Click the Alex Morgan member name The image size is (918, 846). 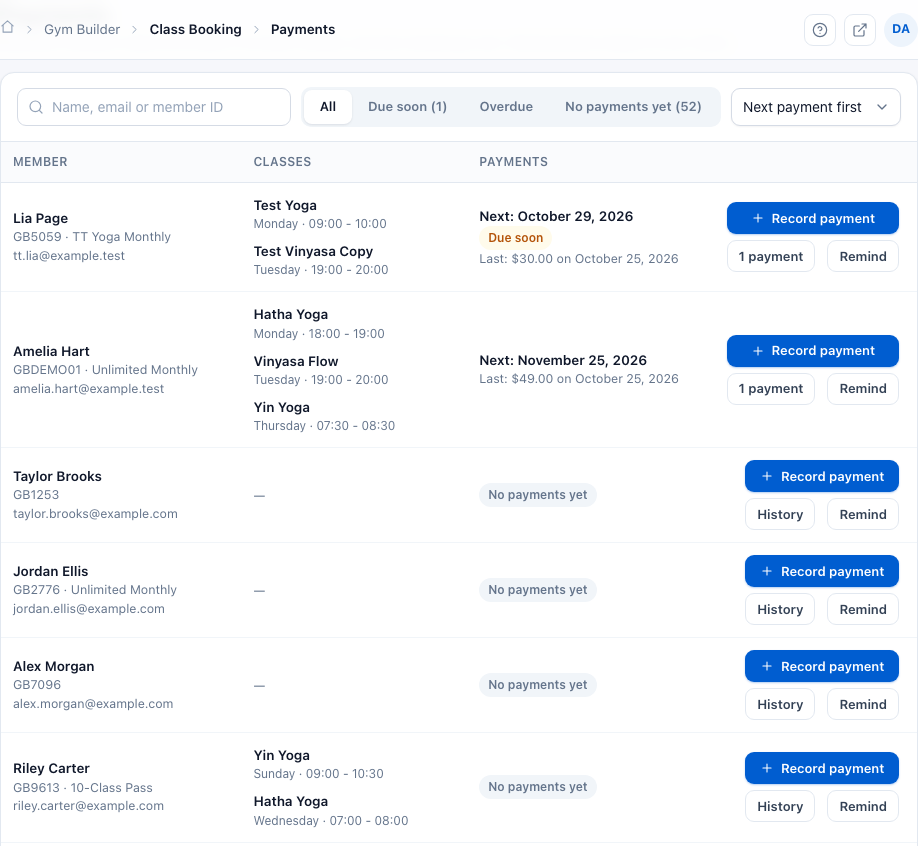(54, 666)
